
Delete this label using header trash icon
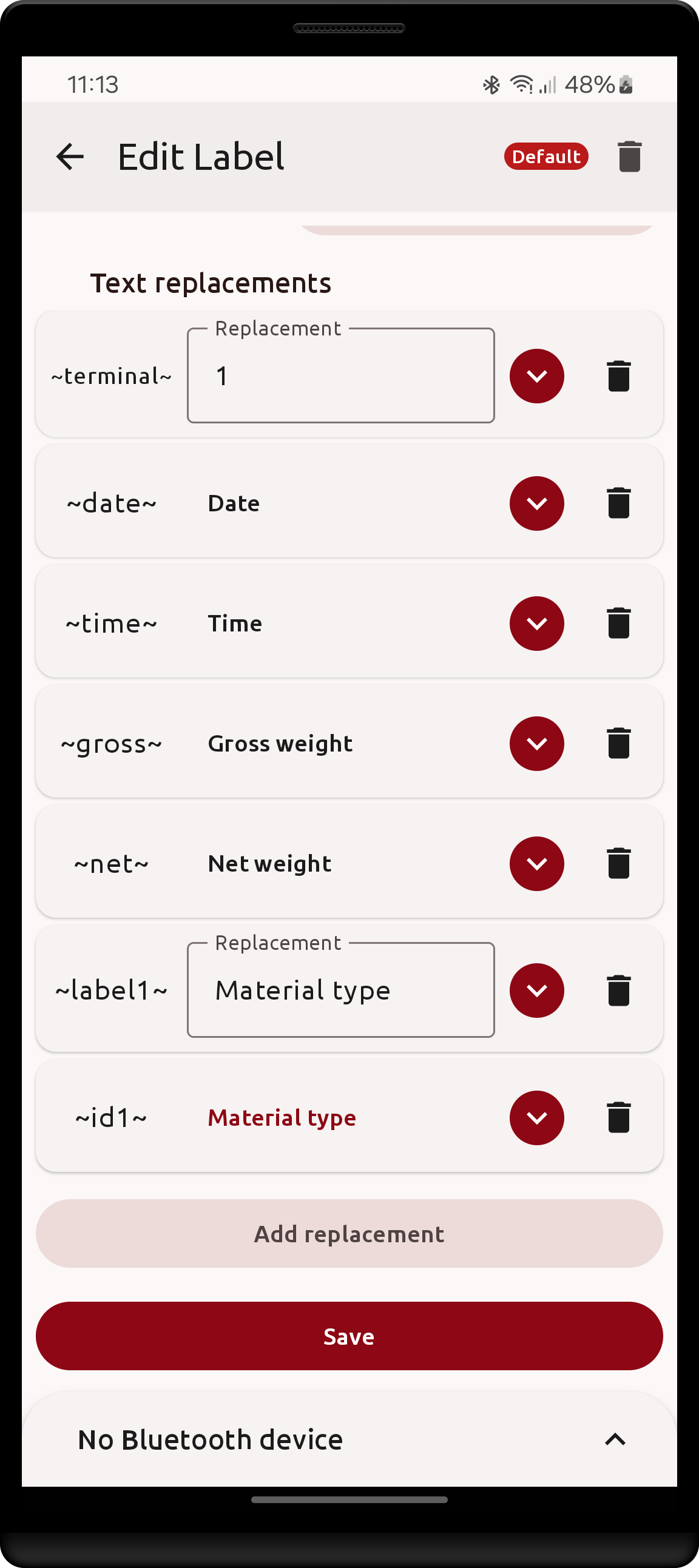pyautogui.click(x=629, y=157)
